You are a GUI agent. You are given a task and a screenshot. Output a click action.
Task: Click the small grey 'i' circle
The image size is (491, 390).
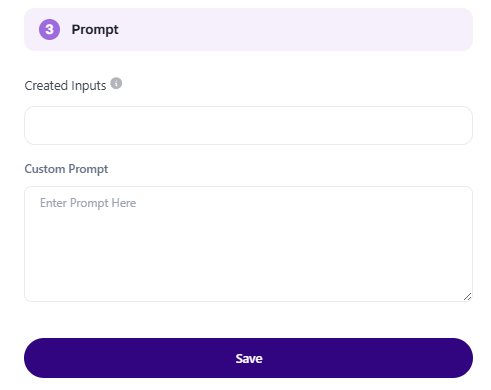(116, 83)
